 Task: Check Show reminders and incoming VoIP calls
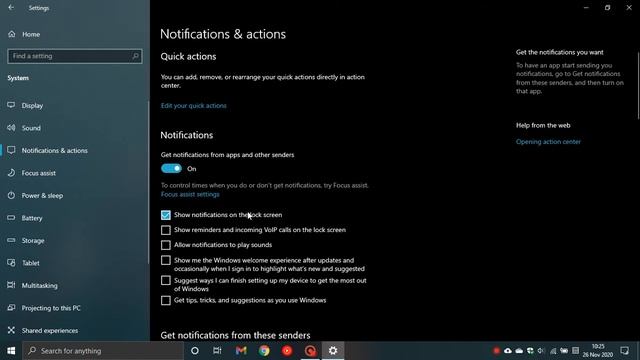click(166, 230)
